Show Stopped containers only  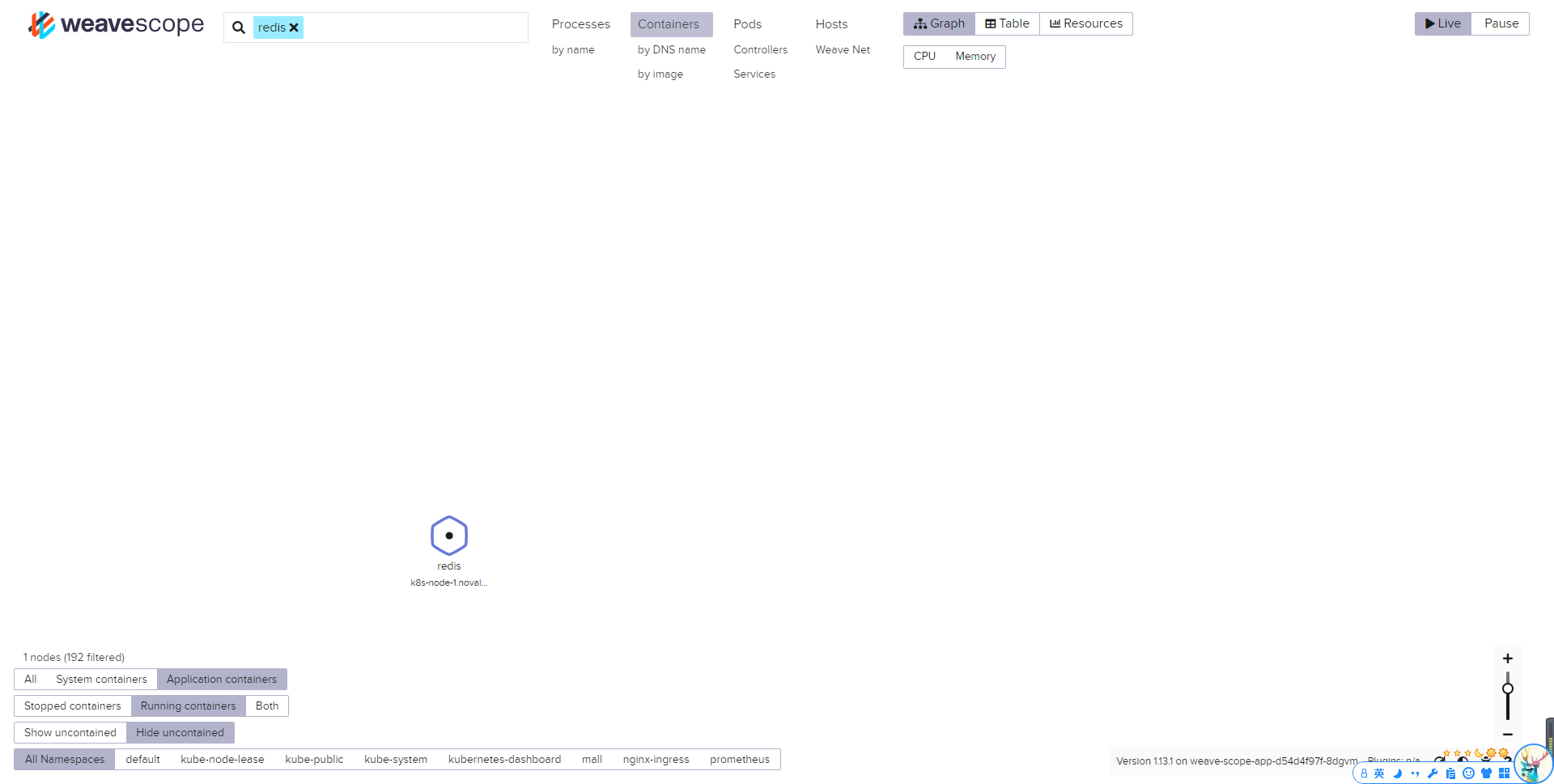pyautogui.click(x=73, y=706)
